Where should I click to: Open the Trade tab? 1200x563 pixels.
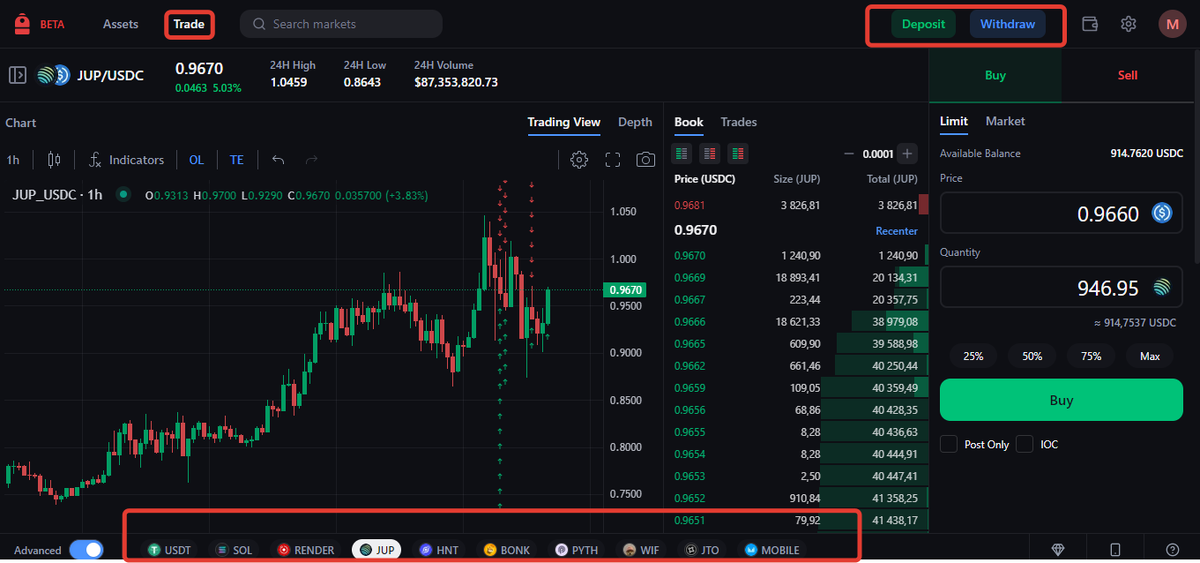pos(189,24)
